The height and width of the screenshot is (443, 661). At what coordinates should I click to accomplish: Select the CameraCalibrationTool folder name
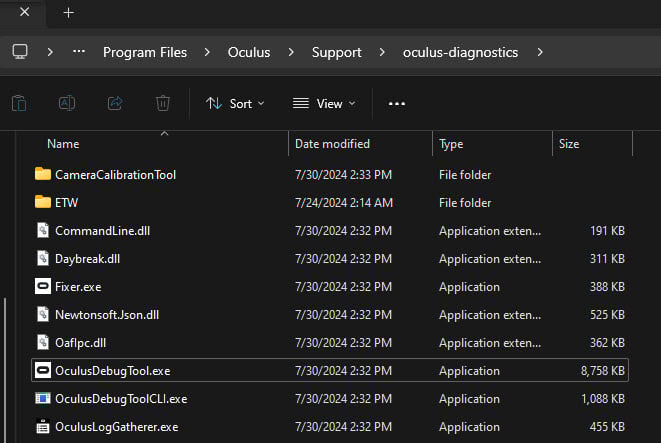tap(116, 175)
